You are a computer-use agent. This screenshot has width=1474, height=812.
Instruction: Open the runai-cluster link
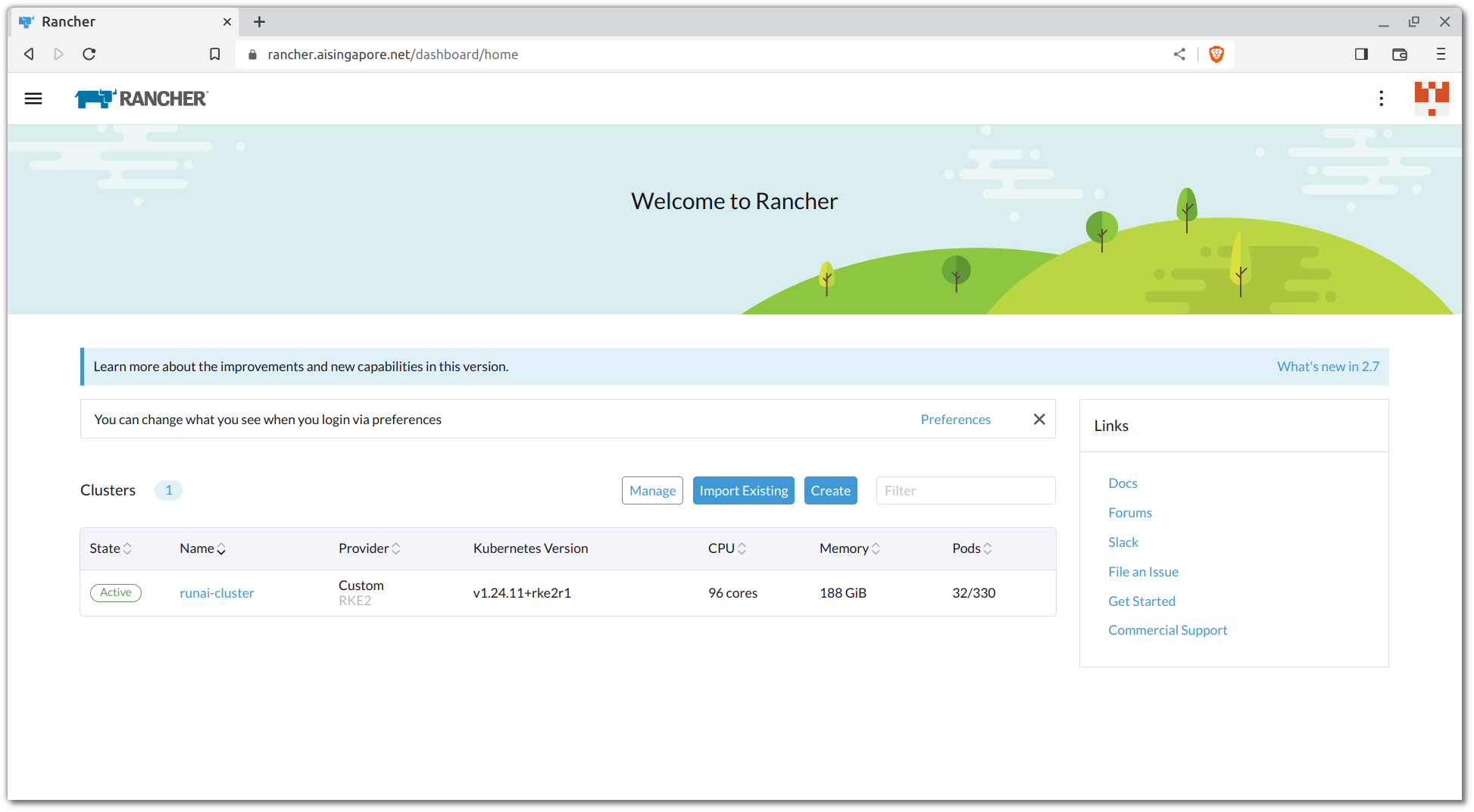pyautogui.click(x=217, y=593)
